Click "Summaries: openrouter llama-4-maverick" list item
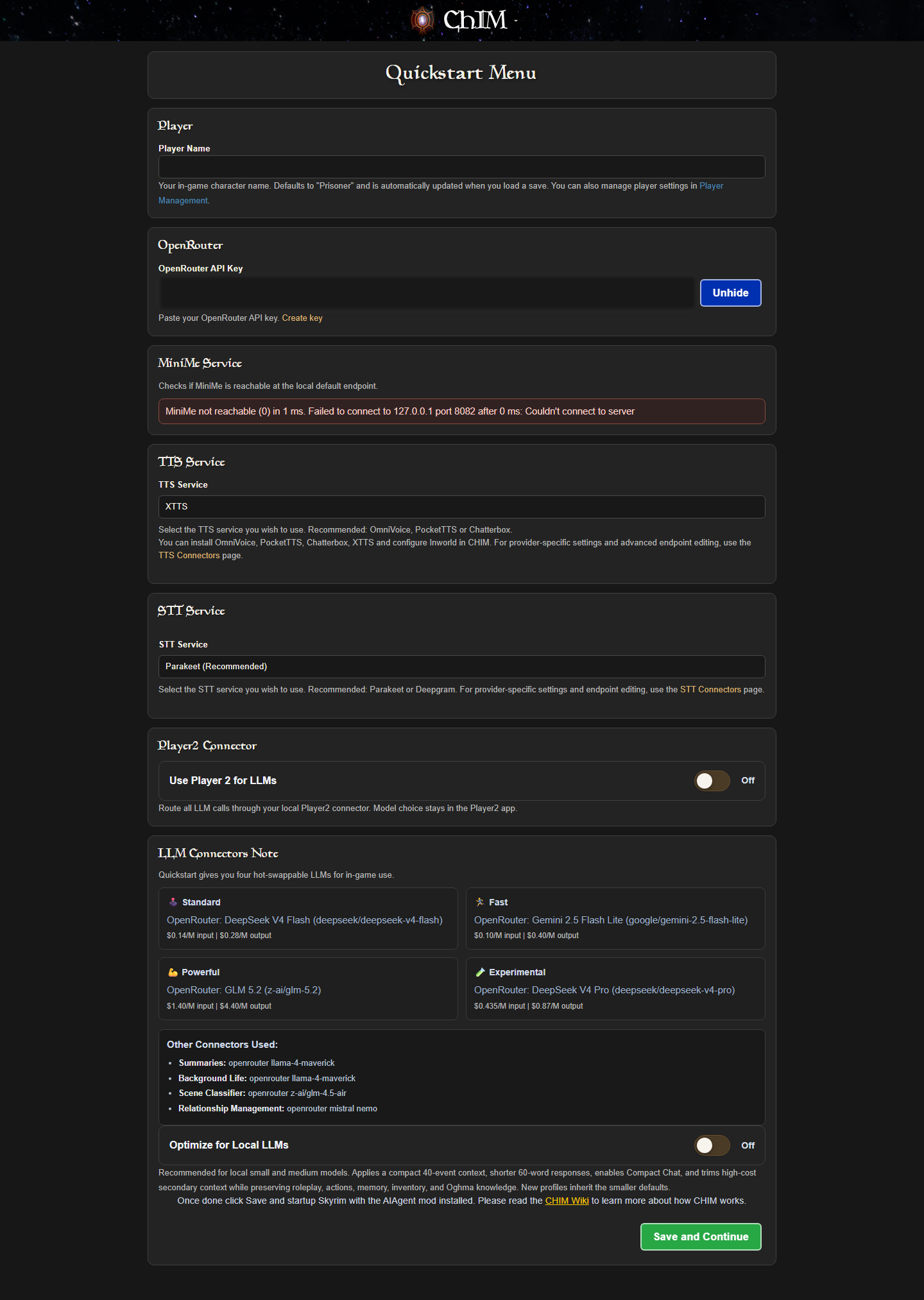This screenshot has height=1300, width=924. coord(257,1063)
